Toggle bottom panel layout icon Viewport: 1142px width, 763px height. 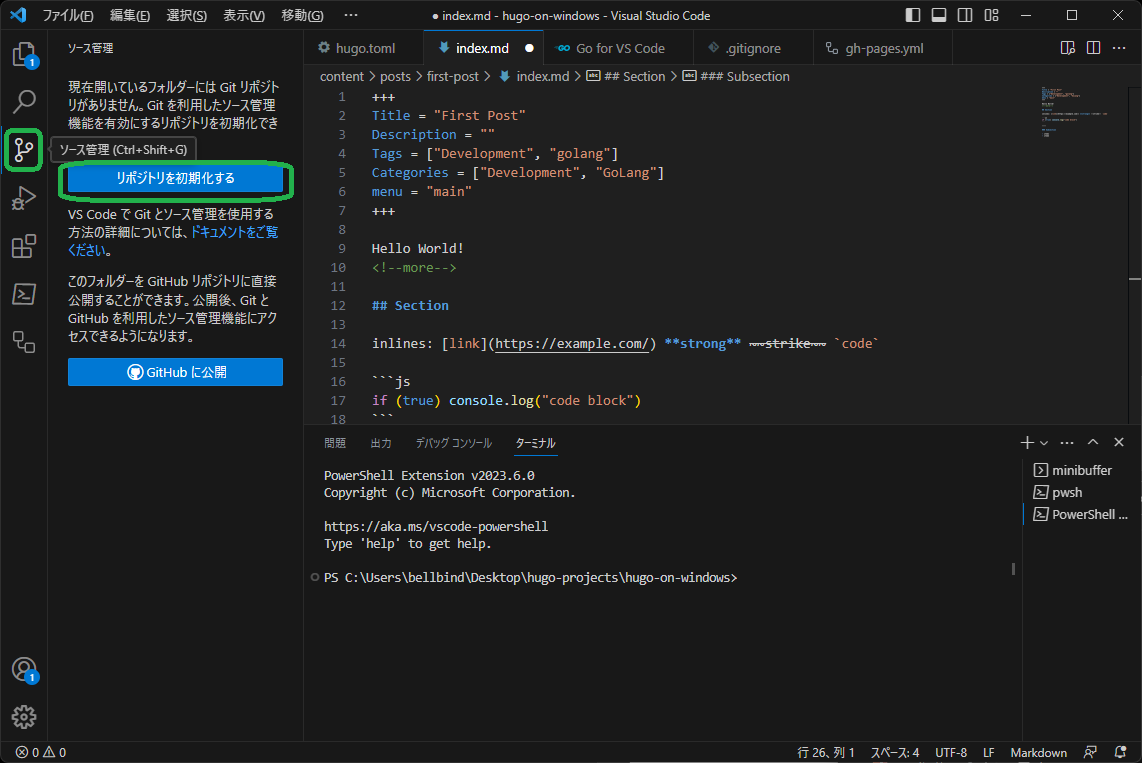click(939, 15)
